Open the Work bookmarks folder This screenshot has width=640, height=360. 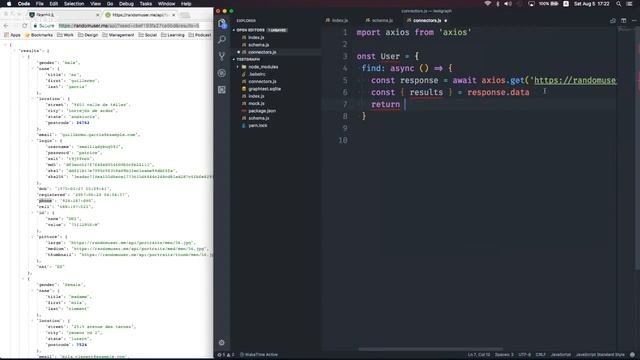[x=65, y=35]
